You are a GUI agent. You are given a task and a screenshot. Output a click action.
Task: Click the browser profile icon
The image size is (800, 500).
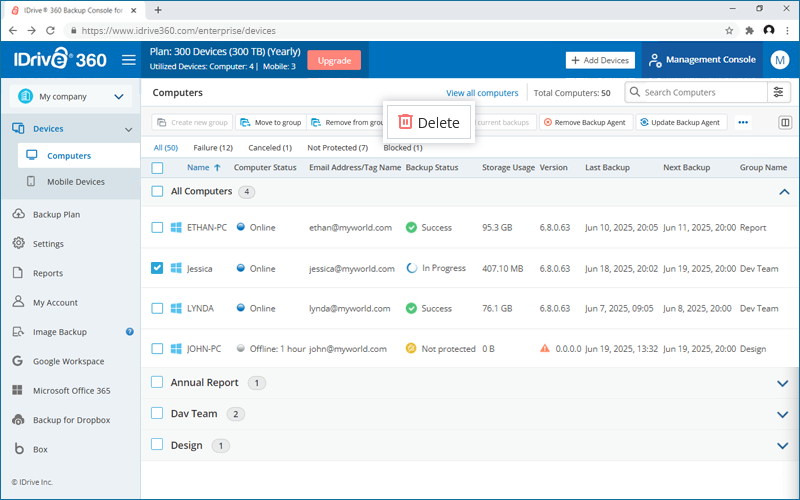click(x=769, y=31)
